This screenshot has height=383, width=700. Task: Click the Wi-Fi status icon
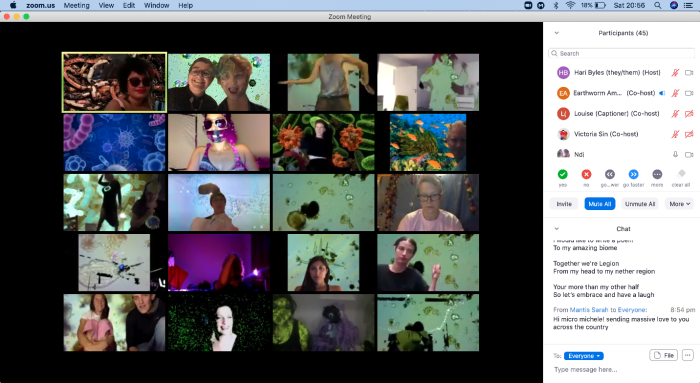tap(570, 5)
